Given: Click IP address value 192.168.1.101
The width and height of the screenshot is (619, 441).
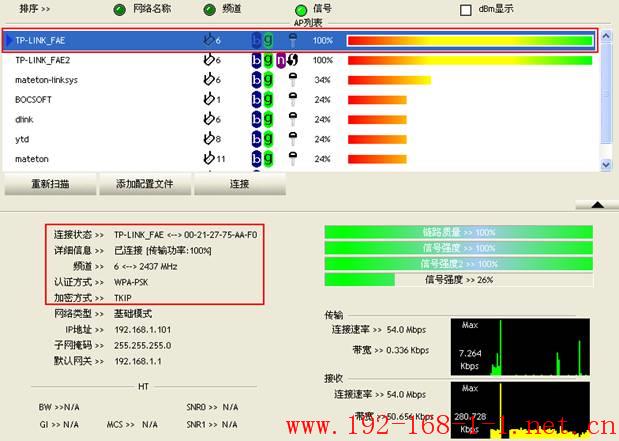Looking at the screenshot, I should pyautogui.click(x=143, y=330).
